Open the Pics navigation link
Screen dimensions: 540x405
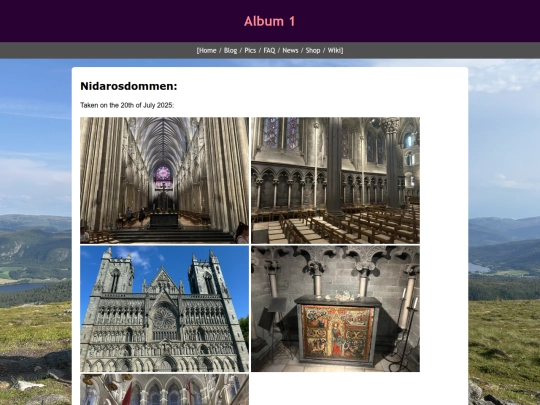(250, 50)
